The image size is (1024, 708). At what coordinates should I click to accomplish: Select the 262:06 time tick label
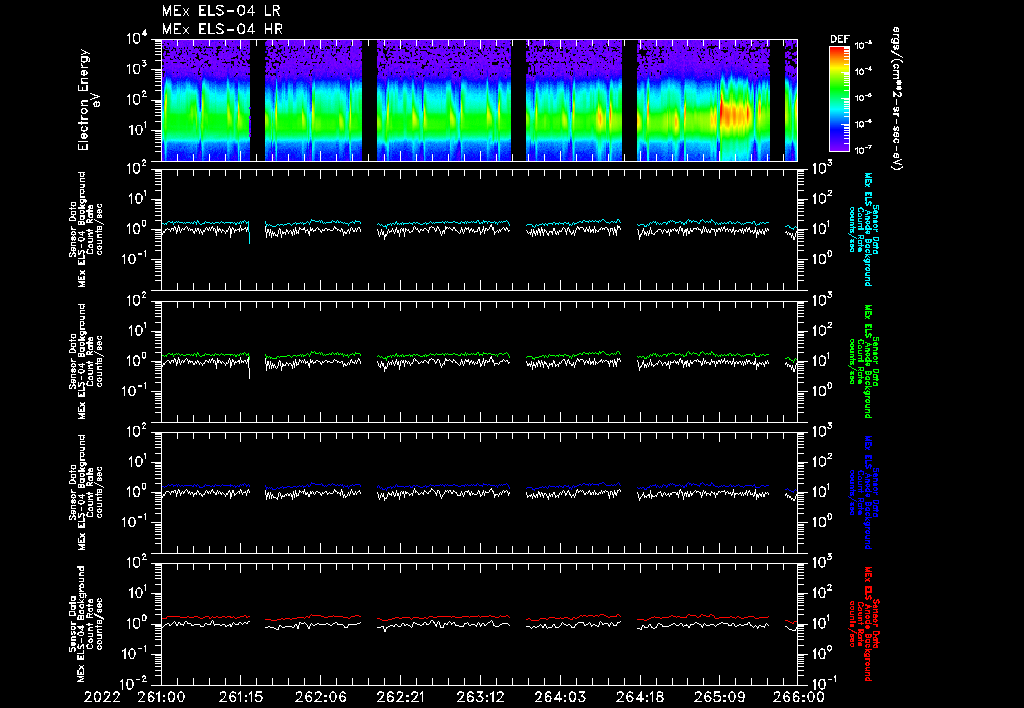321,697
